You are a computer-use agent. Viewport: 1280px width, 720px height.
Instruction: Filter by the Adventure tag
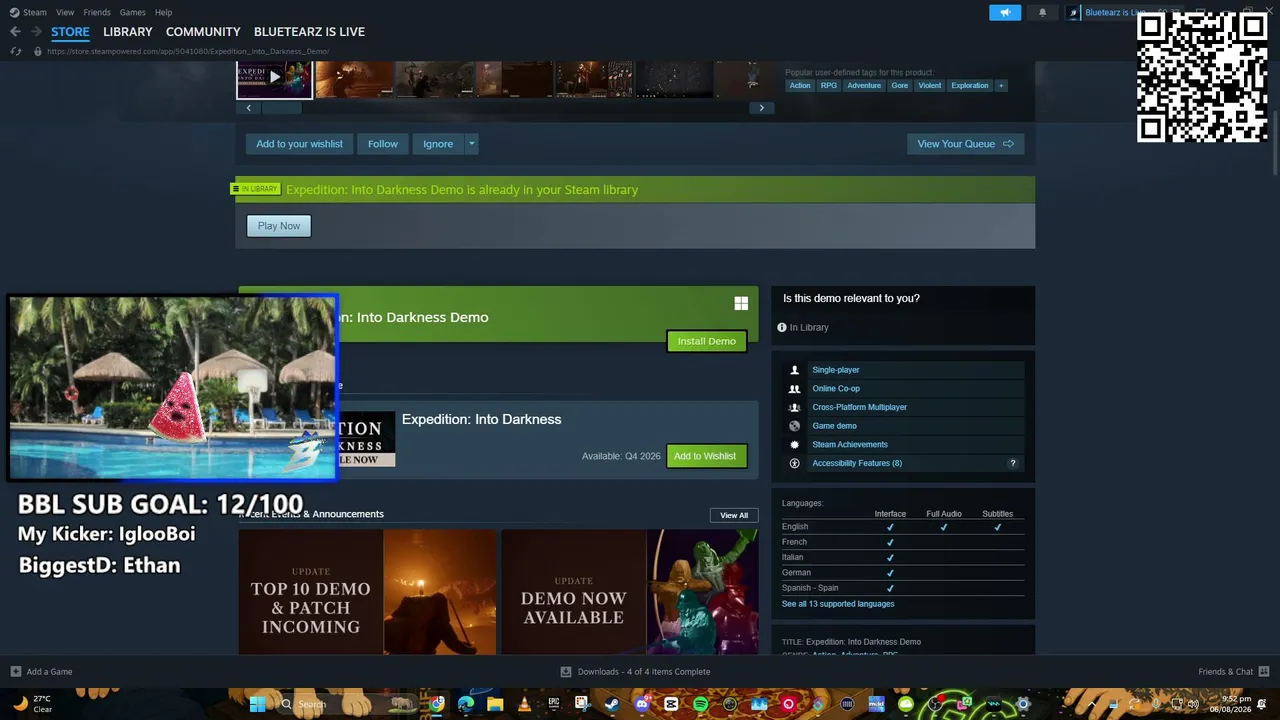click(x=864, y=86)
